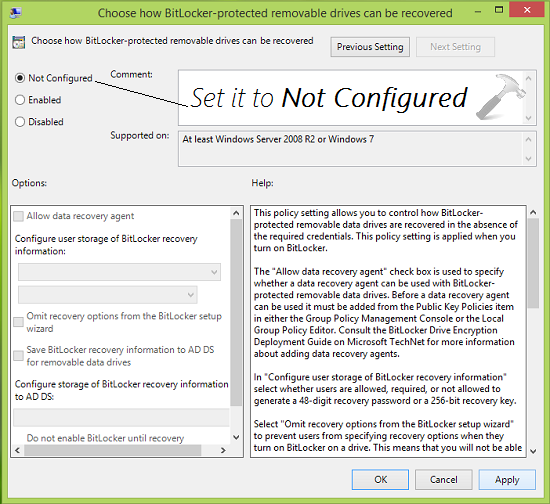The image size is (550, 504).
Task: Click the Options pane scroll right arrow
Action: coord(223,450)
